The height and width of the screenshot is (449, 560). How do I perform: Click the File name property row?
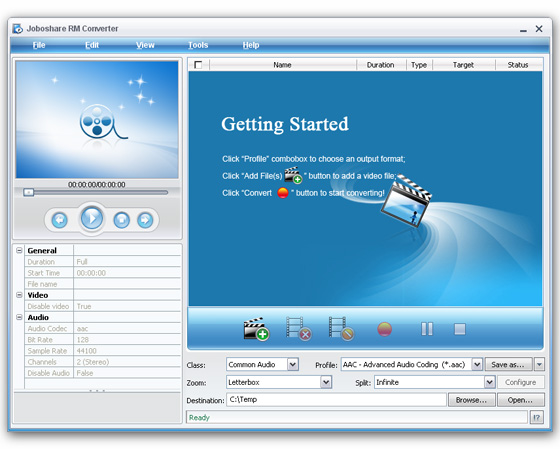coord(103,284)
